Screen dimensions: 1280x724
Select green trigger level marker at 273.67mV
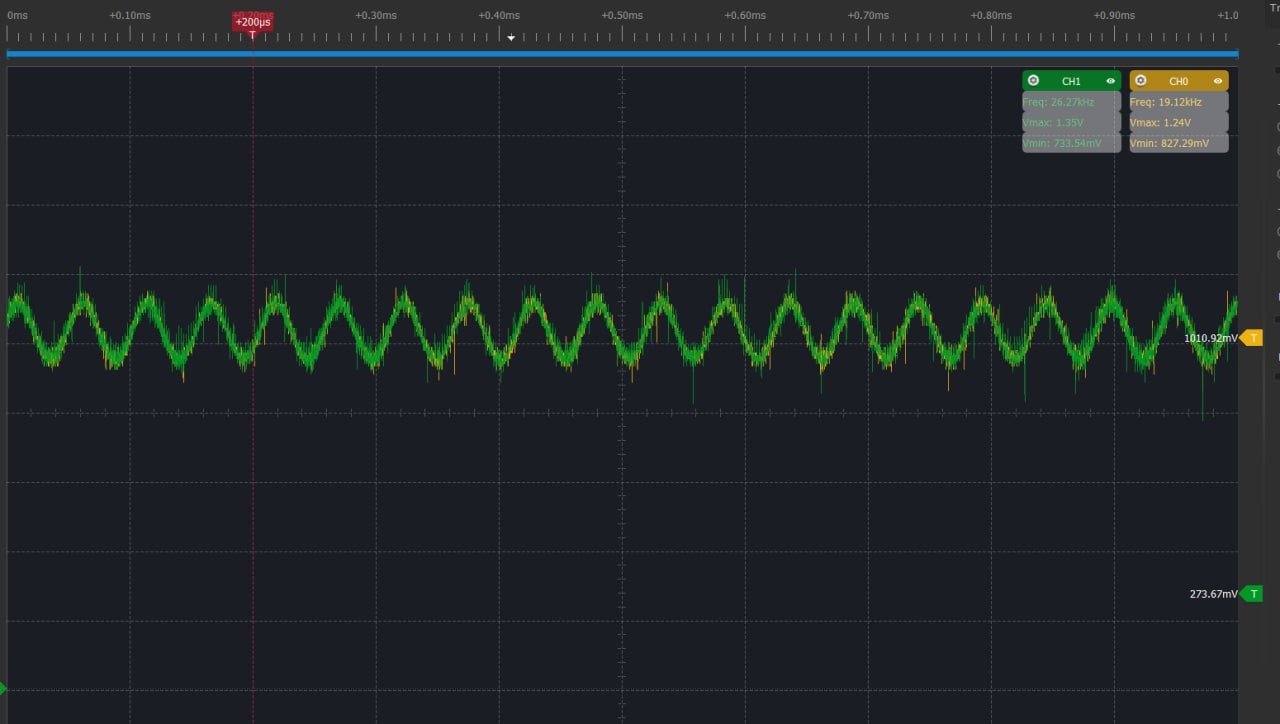[x=1252, y=594]
